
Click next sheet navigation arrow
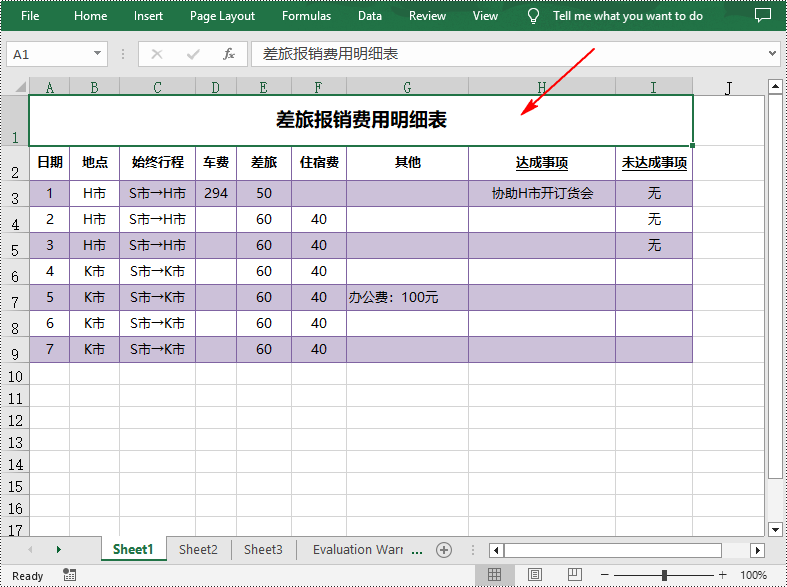(x=59, y=550)
